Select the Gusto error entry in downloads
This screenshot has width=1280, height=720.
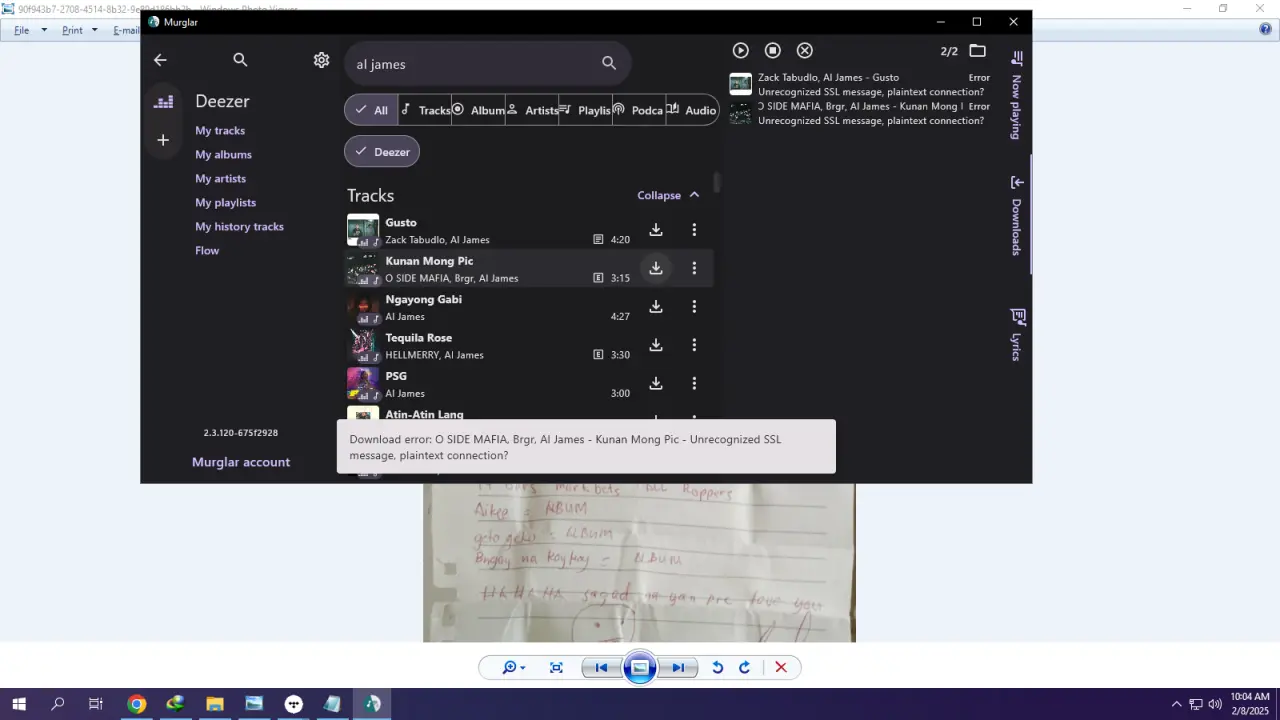tap(860, 84)
